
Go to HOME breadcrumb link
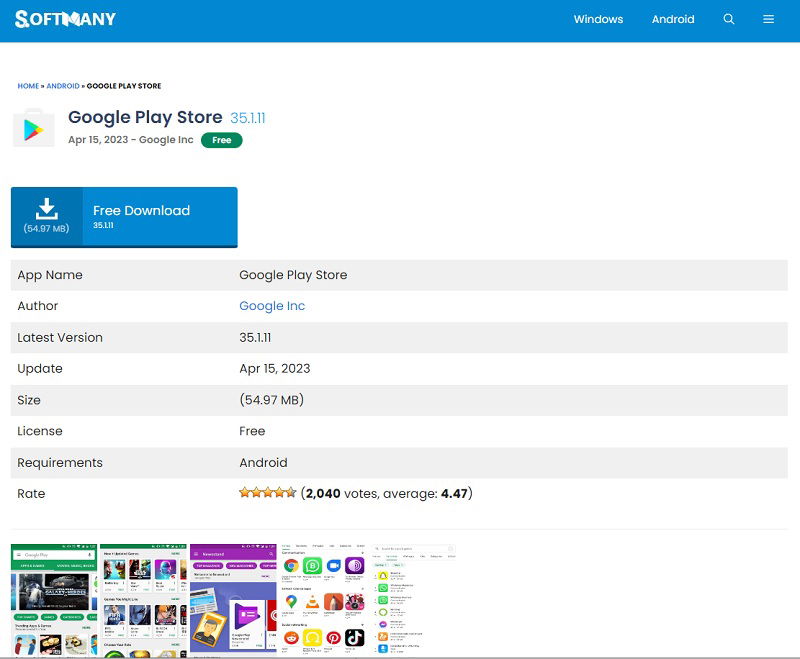coord(28,86)
